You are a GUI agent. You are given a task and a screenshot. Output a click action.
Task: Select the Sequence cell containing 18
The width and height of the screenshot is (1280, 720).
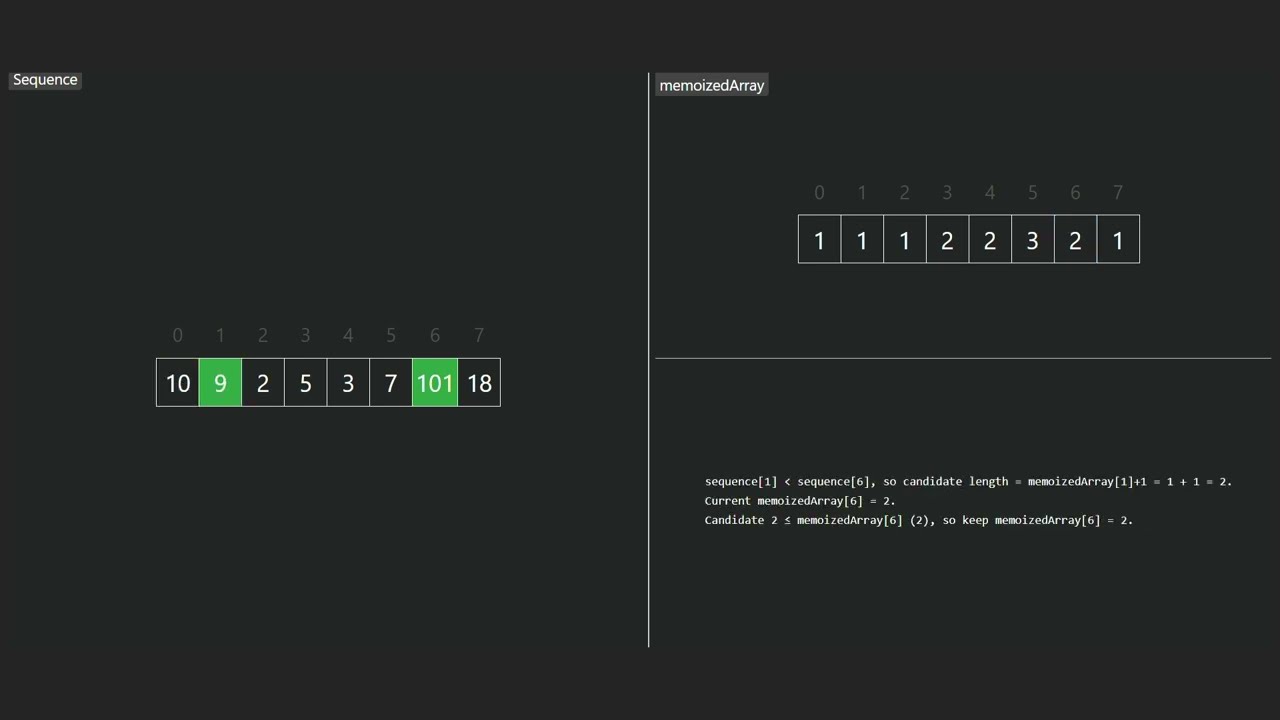pos(479,383)
